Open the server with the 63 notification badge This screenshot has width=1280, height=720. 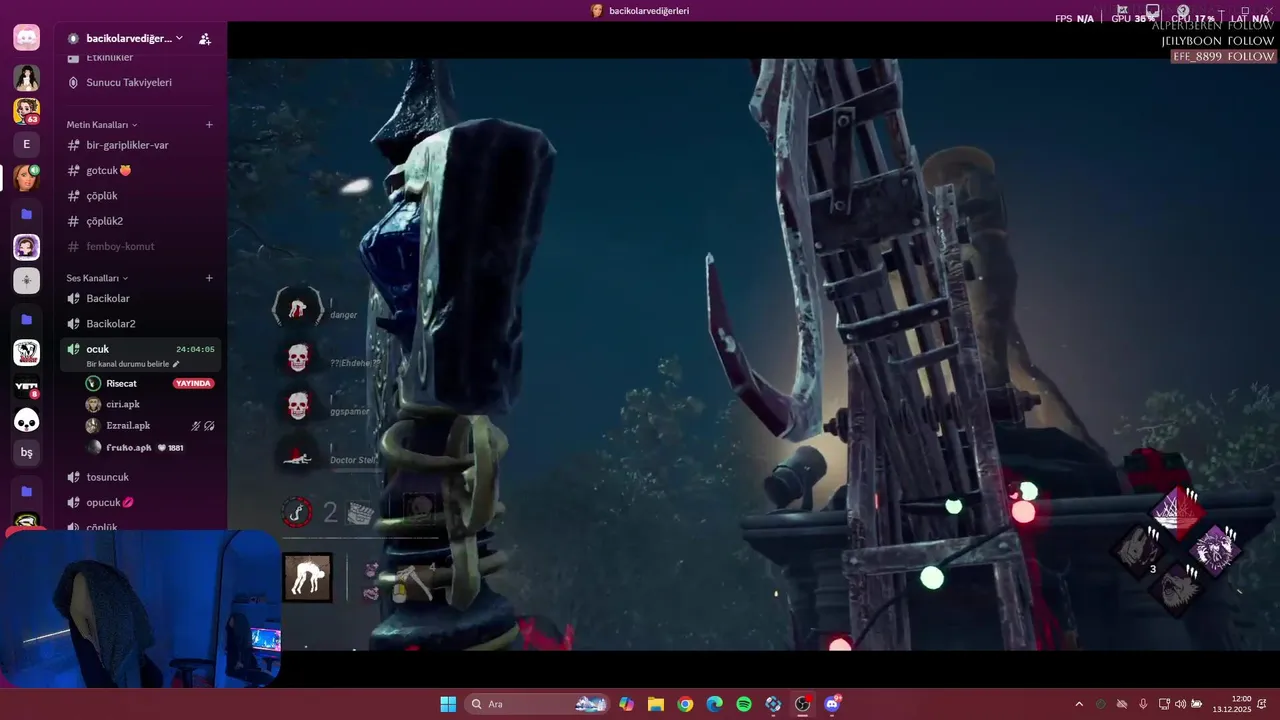(27, 111)
